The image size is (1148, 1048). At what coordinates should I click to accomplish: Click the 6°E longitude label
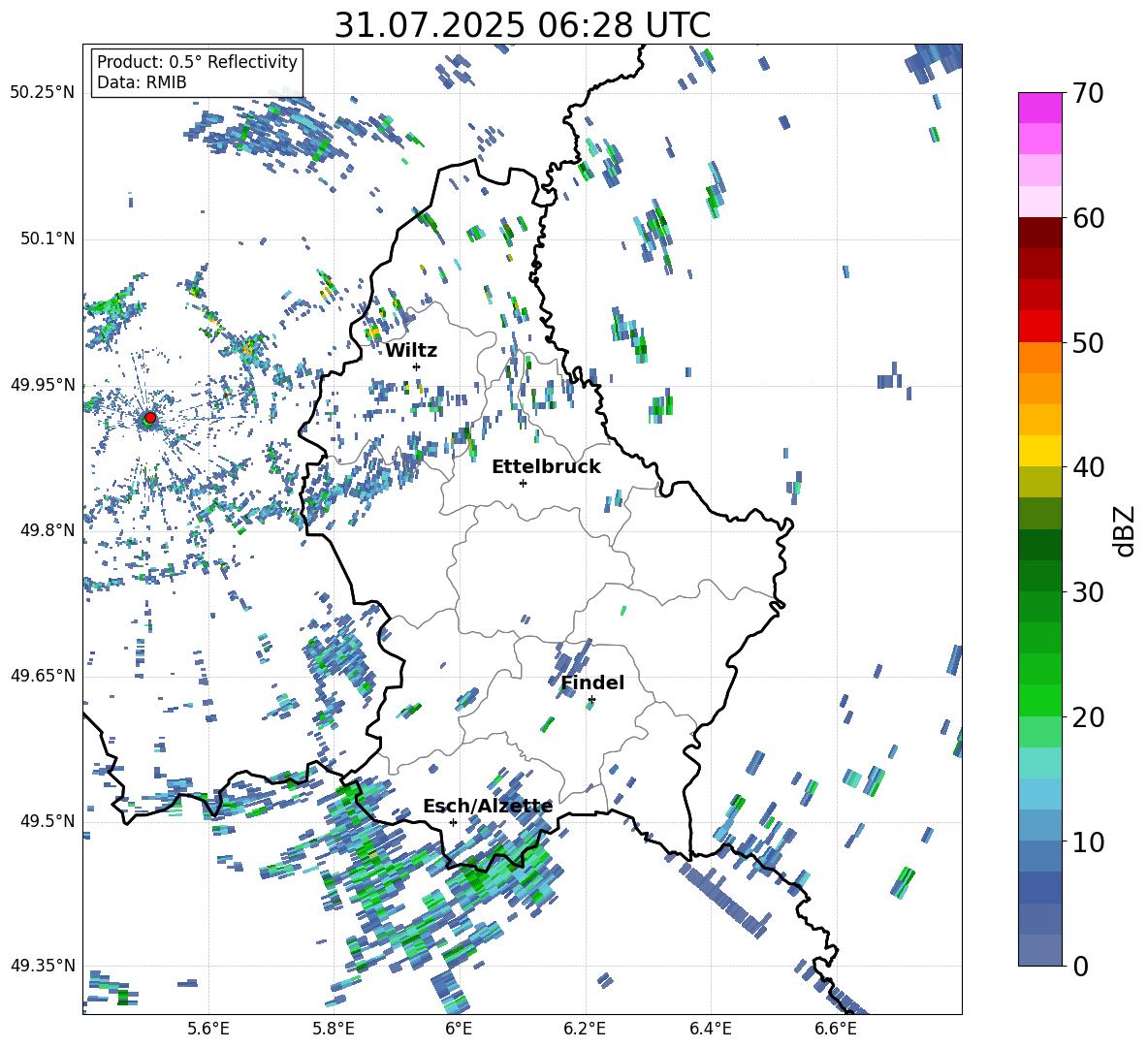(x=459, y=1029)
